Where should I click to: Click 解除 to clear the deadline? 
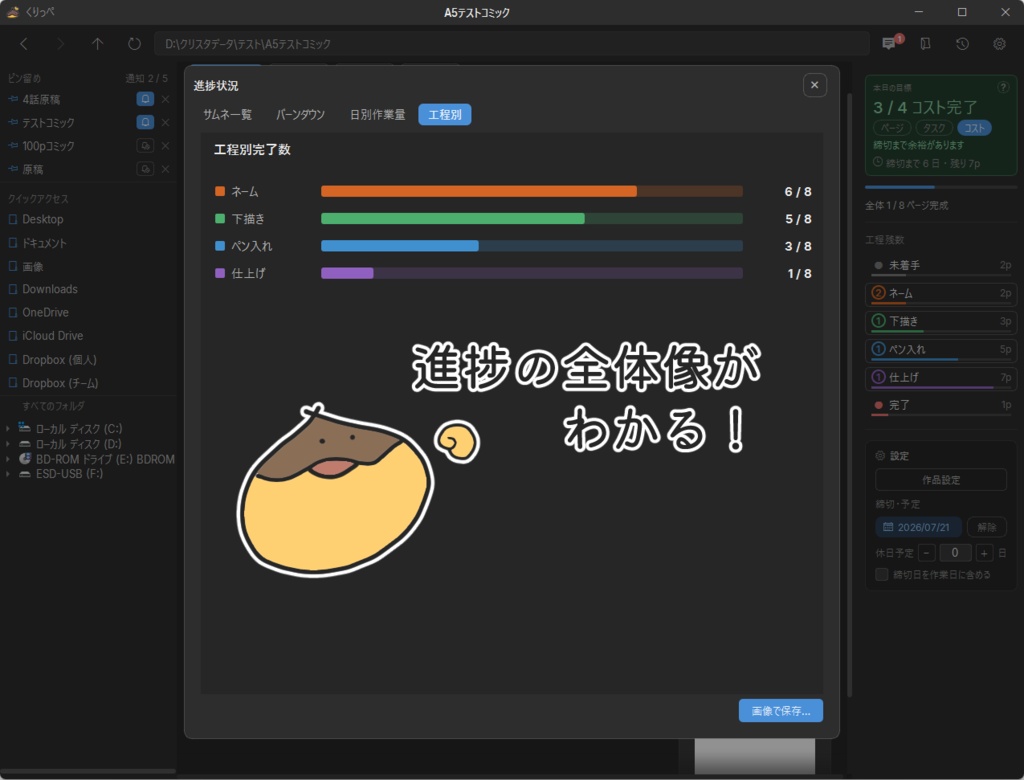(986, 527)
